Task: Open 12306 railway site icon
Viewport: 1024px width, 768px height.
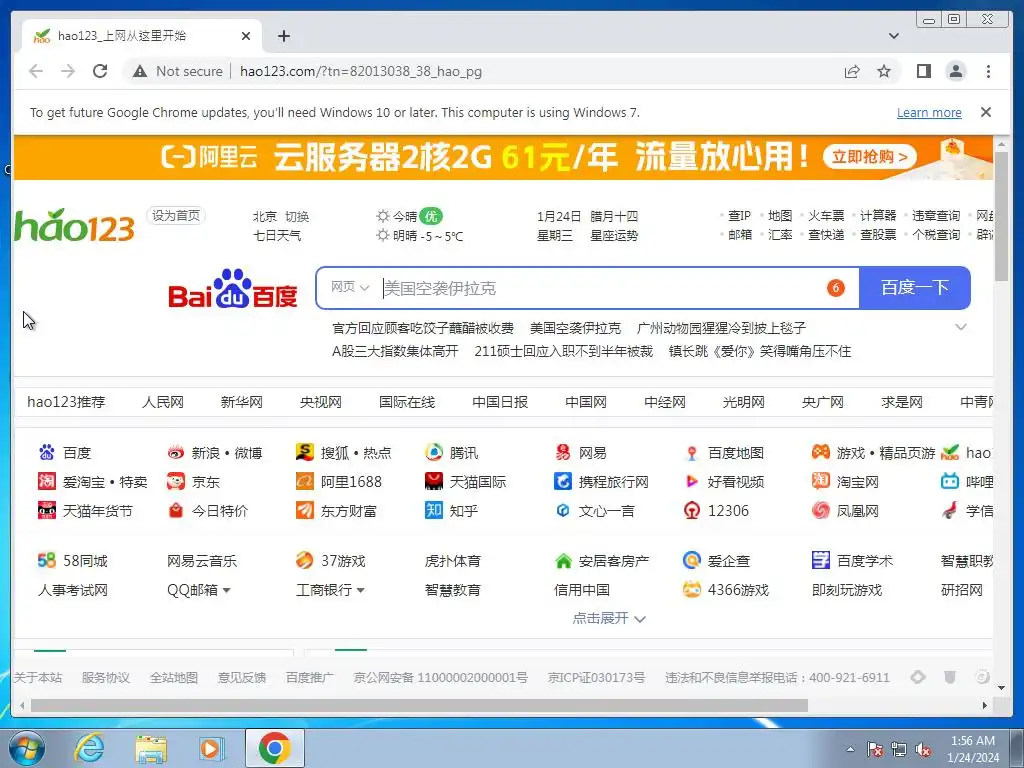Action: [x=692, y=510]
